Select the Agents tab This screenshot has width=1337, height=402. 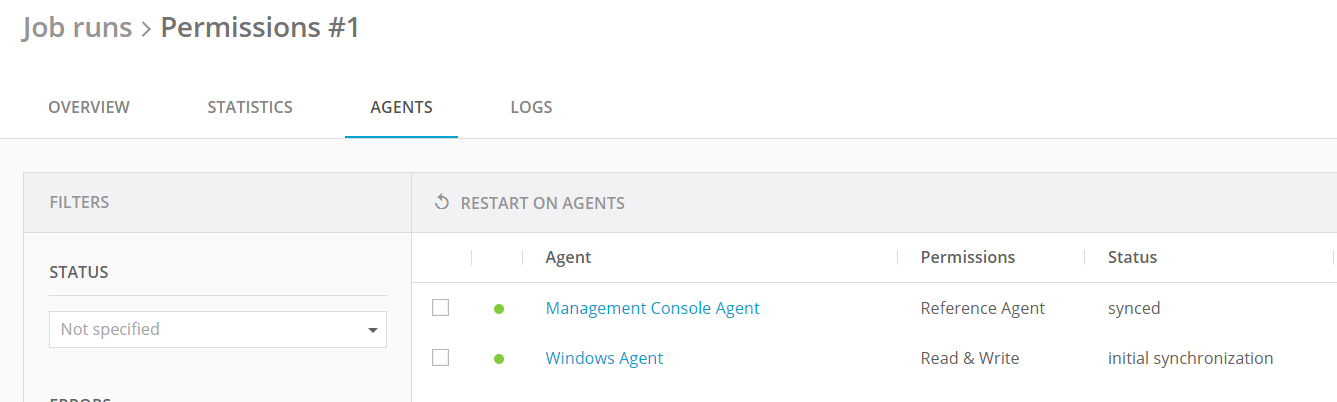[x=401, y=107]
